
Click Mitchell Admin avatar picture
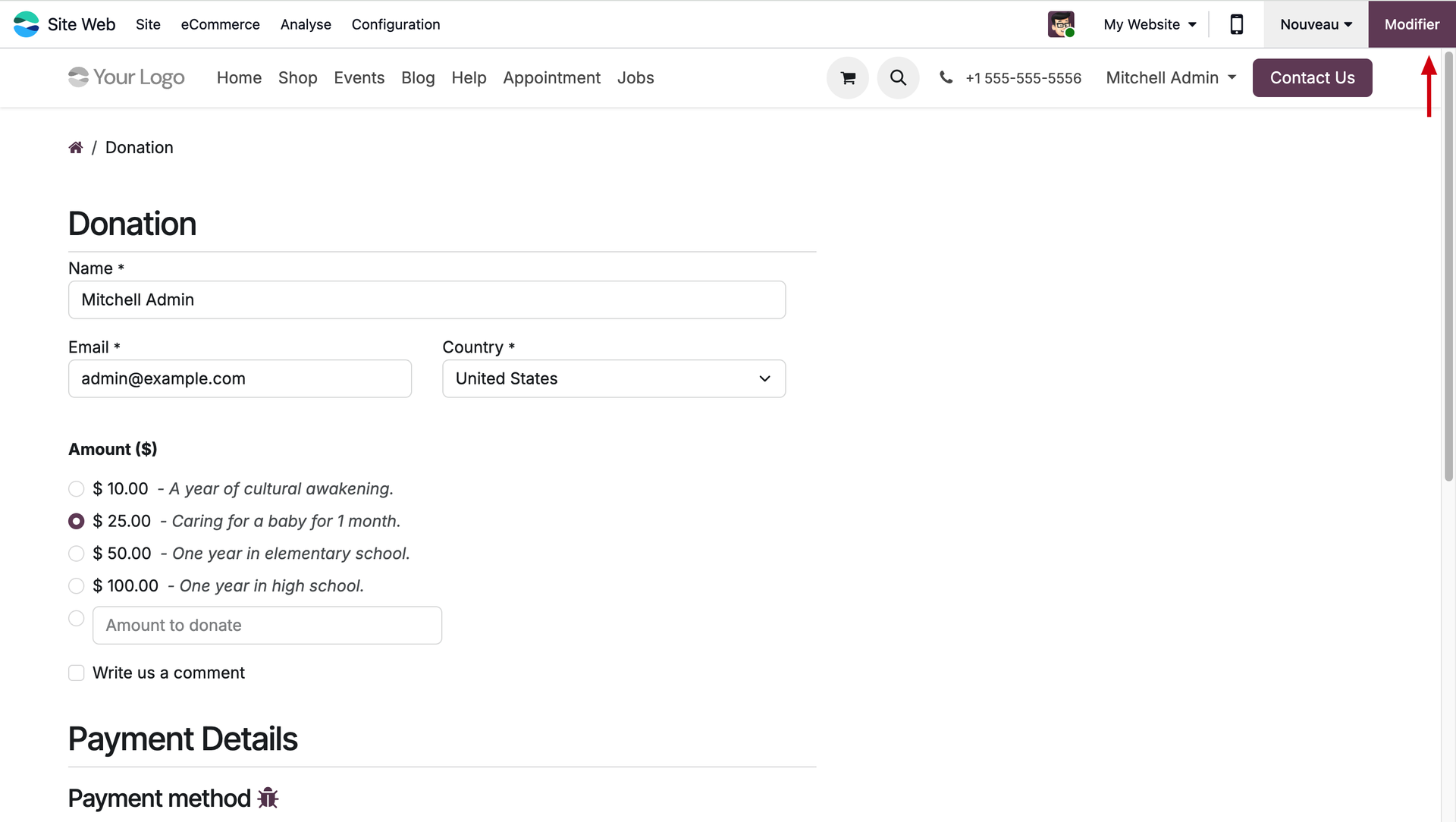coord(1060,24)
